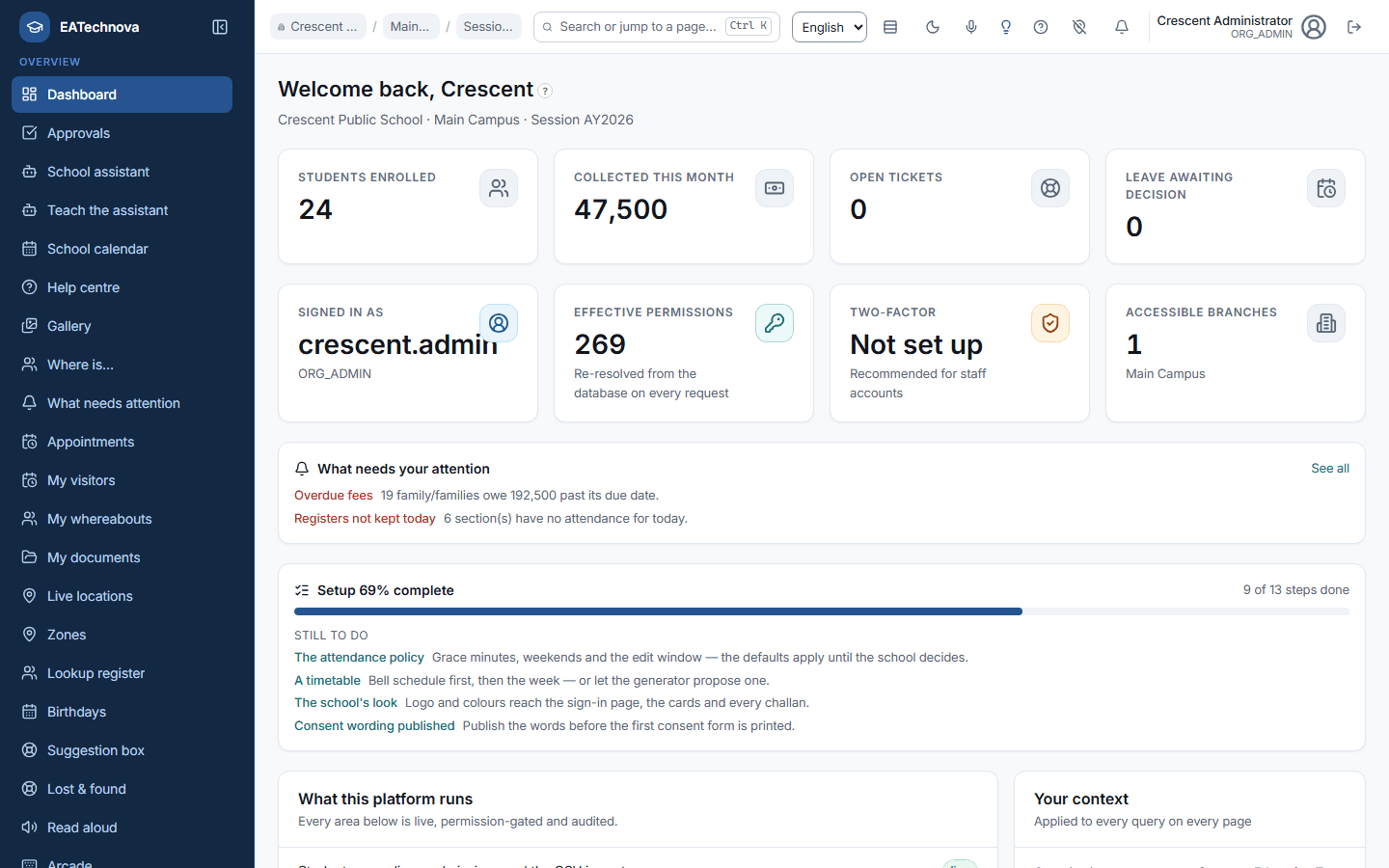Click the Suggestion box sidebar item
The image size is (1389, 868).
pos(122,750)
